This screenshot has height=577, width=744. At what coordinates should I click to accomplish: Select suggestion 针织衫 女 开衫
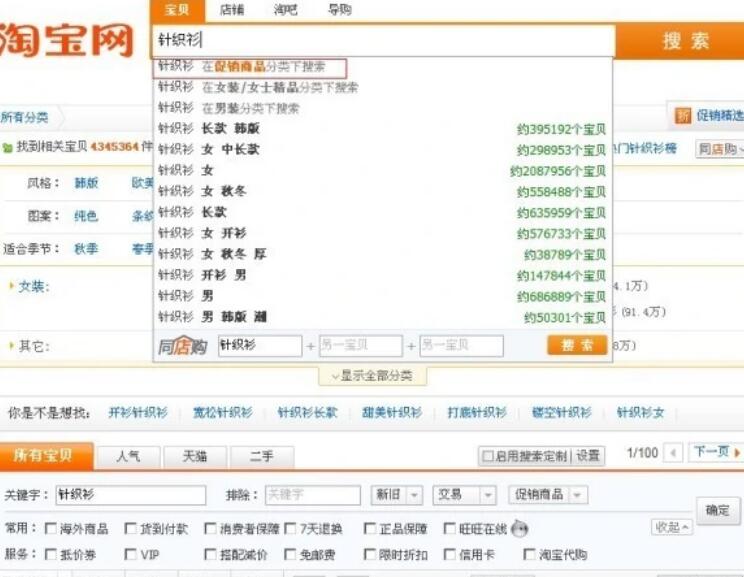click(x=382, y=233)
